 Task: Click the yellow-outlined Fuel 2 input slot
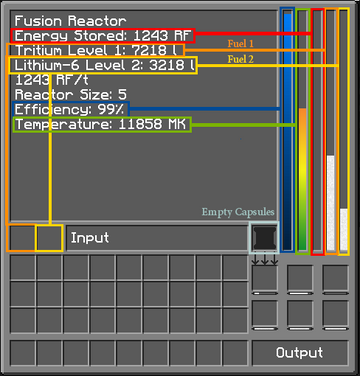click(49, 238)
